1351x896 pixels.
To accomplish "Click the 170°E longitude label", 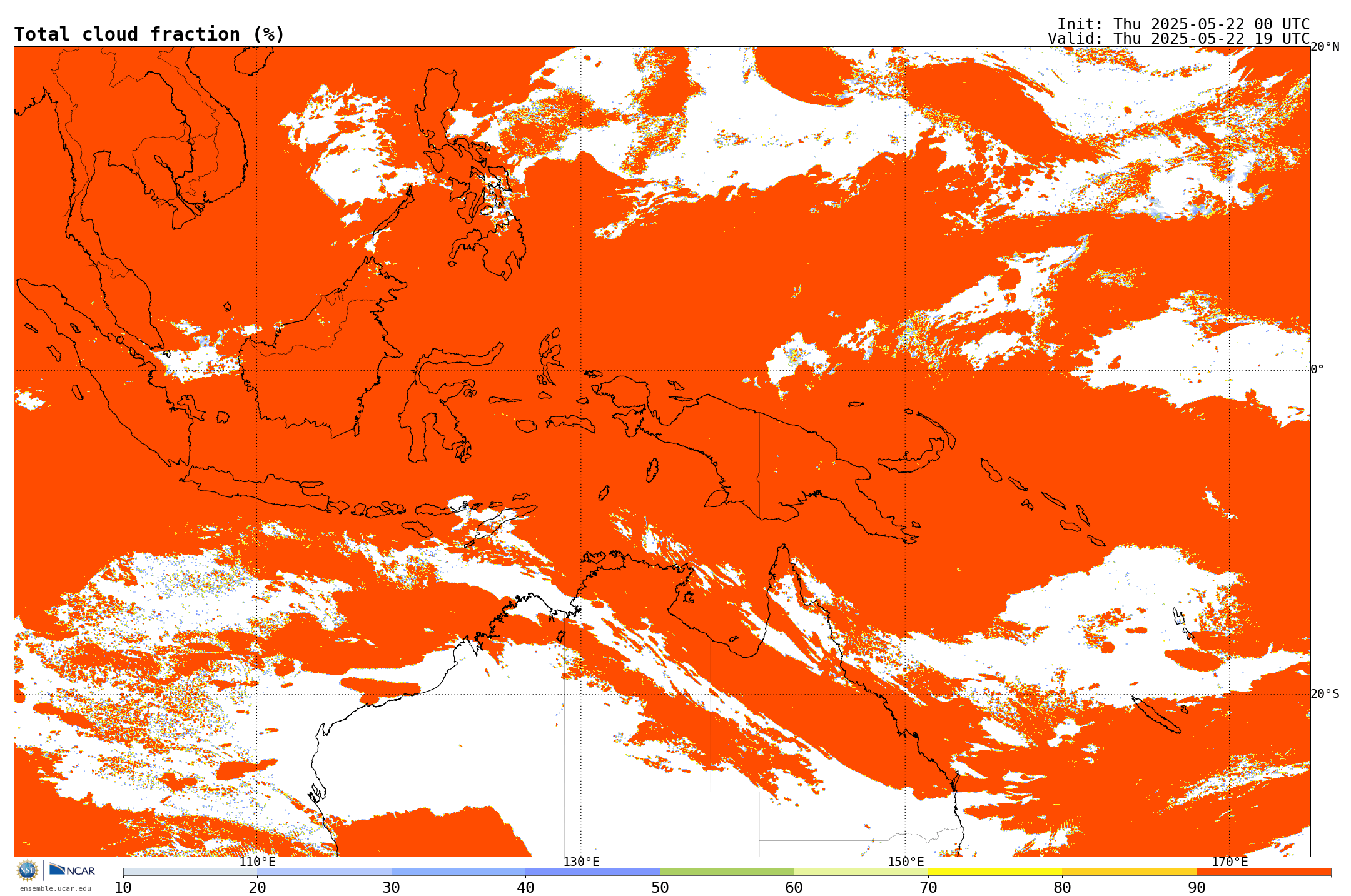I will click(1229, 862).
